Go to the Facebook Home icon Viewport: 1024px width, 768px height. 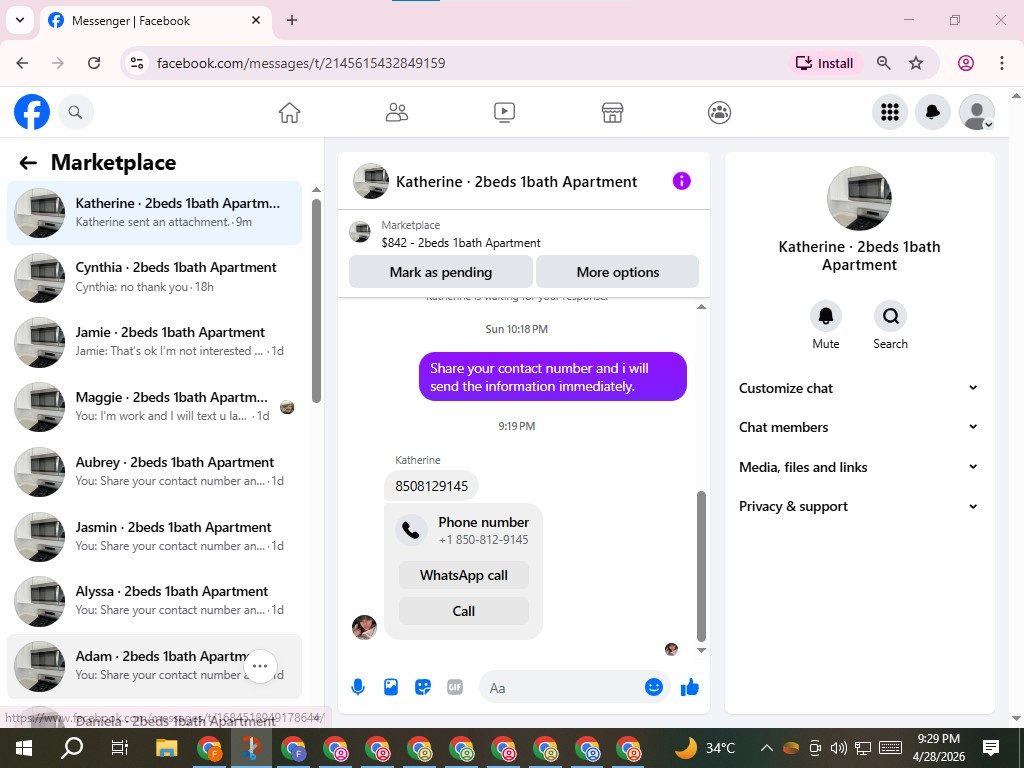289,112
